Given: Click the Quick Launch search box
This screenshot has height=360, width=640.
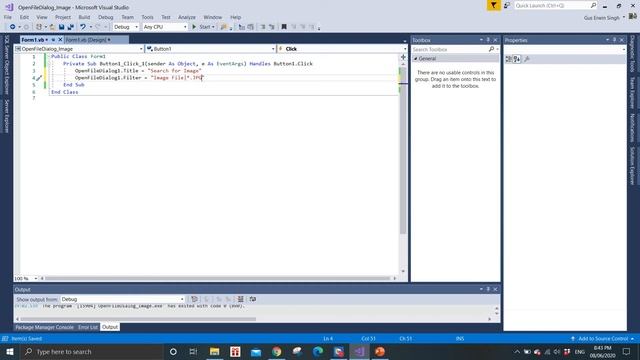Looking at the screenshot, I should (x=556, y=5).
